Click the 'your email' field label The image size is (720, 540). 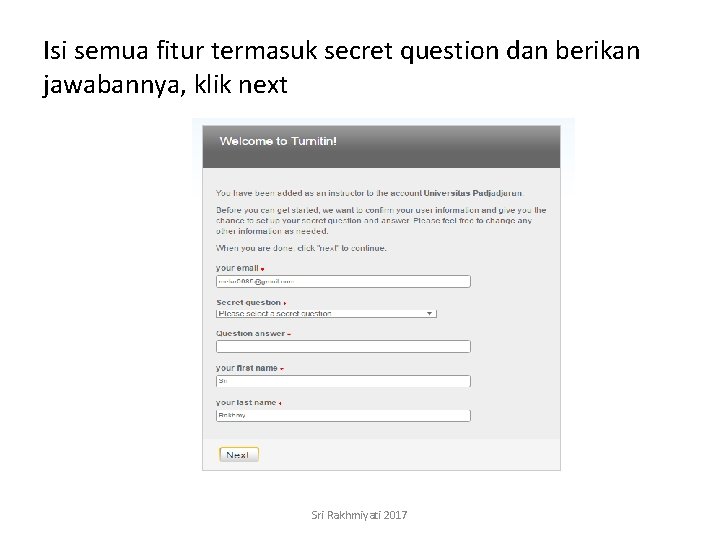pyautogui.click(x=237, y=268)
